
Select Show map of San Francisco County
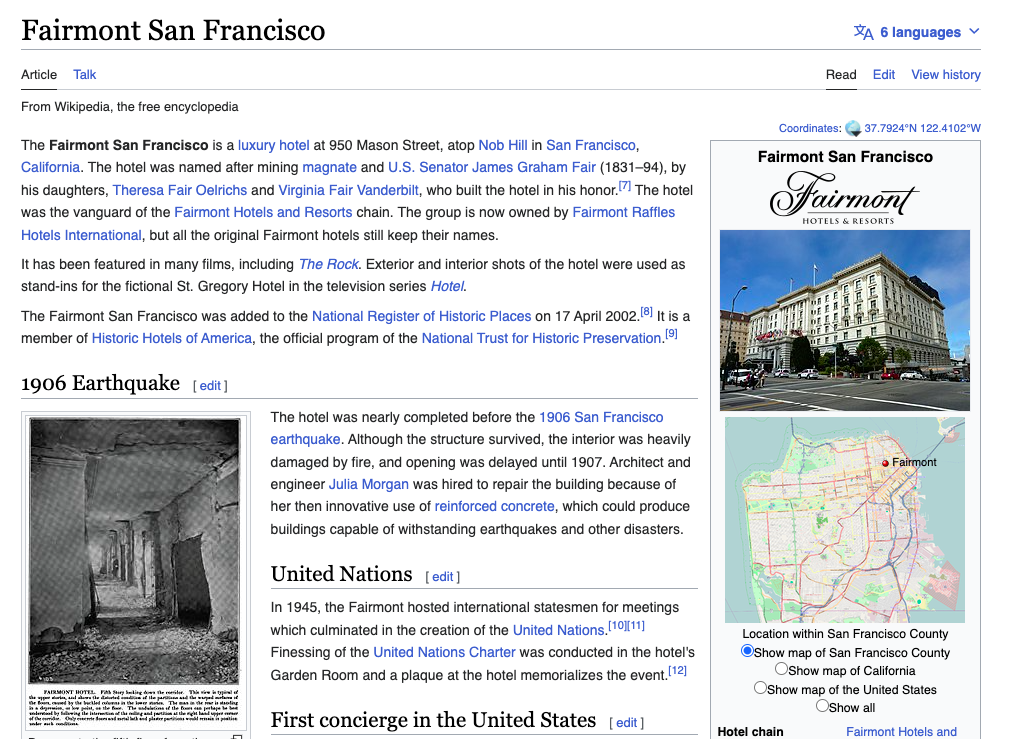[747, 651]
